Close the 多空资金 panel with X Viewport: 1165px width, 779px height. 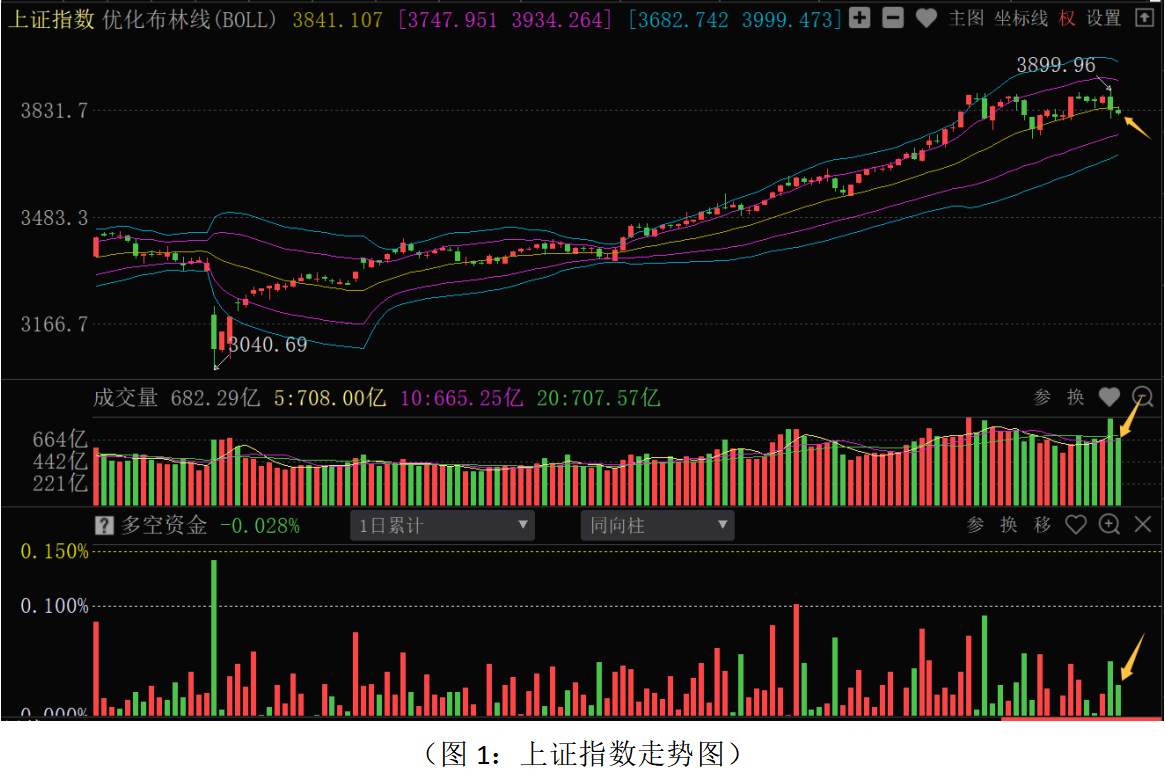[x=1143, y=525]
